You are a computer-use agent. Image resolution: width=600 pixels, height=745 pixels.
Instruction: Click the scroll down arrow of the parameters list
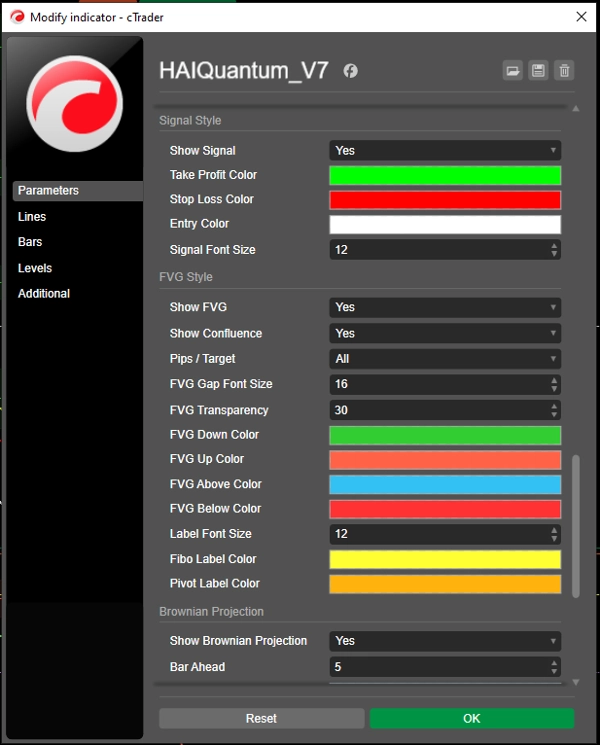coord(576,682)
